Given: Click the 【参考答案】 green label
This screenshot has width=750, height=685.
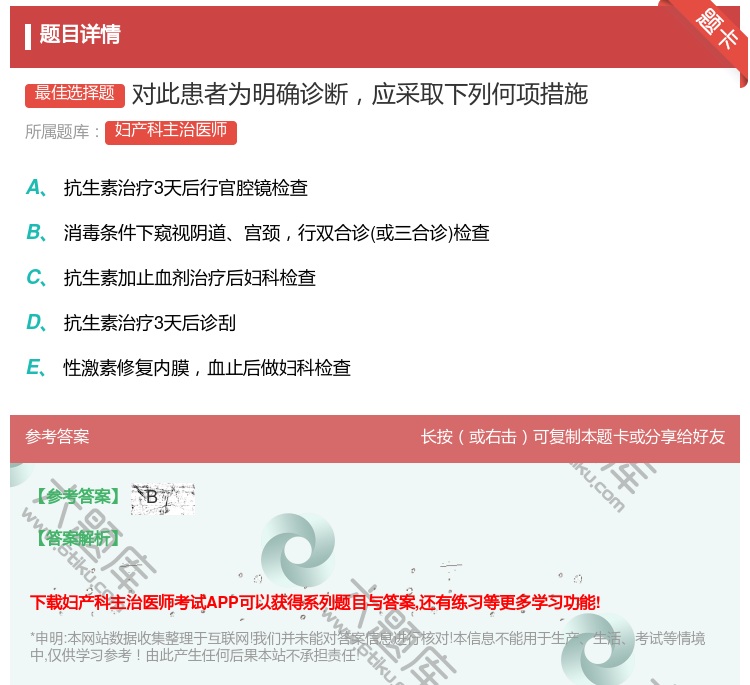Looking at the screenshot, I should 79,497.
